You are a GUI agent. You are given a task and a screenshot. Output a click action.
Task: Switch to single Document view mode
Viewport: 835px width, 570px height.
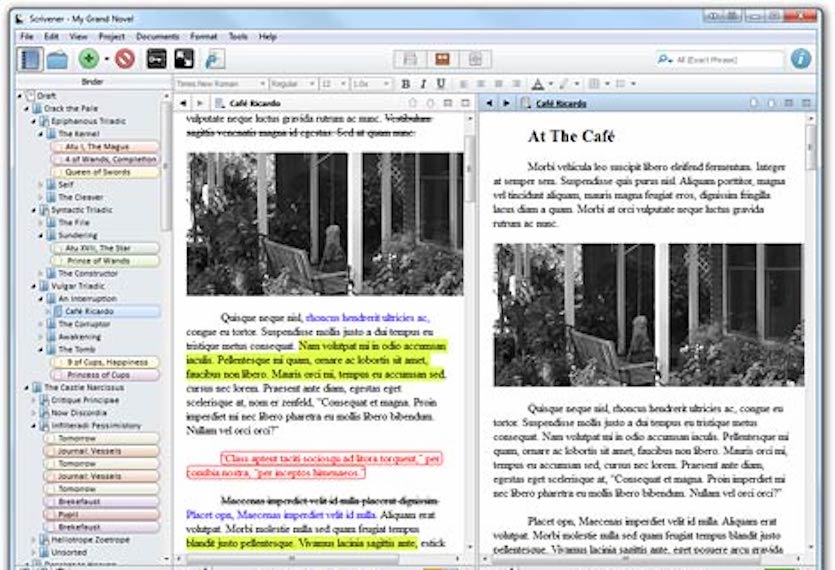click(x=410, y=59)
